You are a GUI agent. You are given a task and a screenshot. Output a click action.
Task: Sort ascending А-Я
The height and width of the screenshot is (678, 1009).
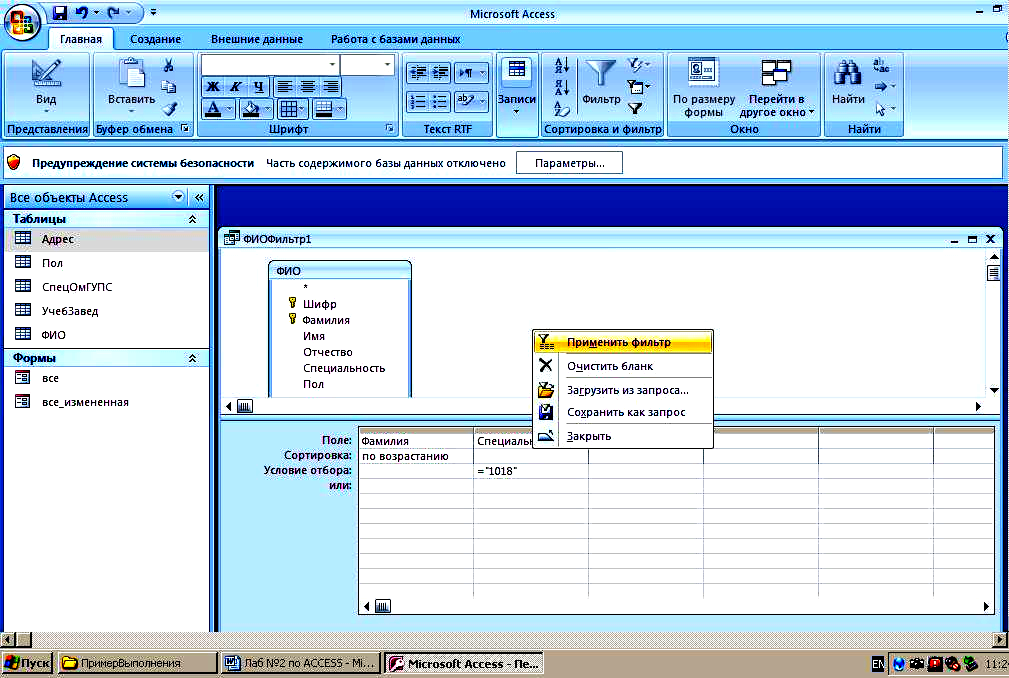[x=562, y=65]
